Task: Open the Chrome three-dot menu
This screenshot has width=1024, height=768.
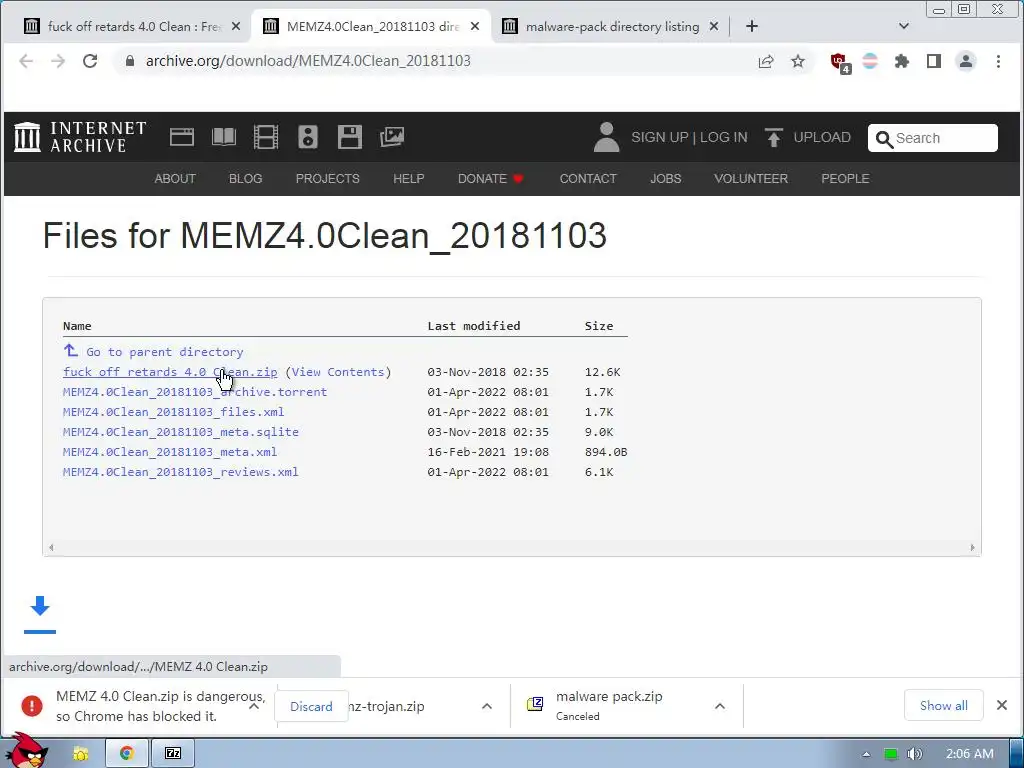Action: click(x=998, y=61)
